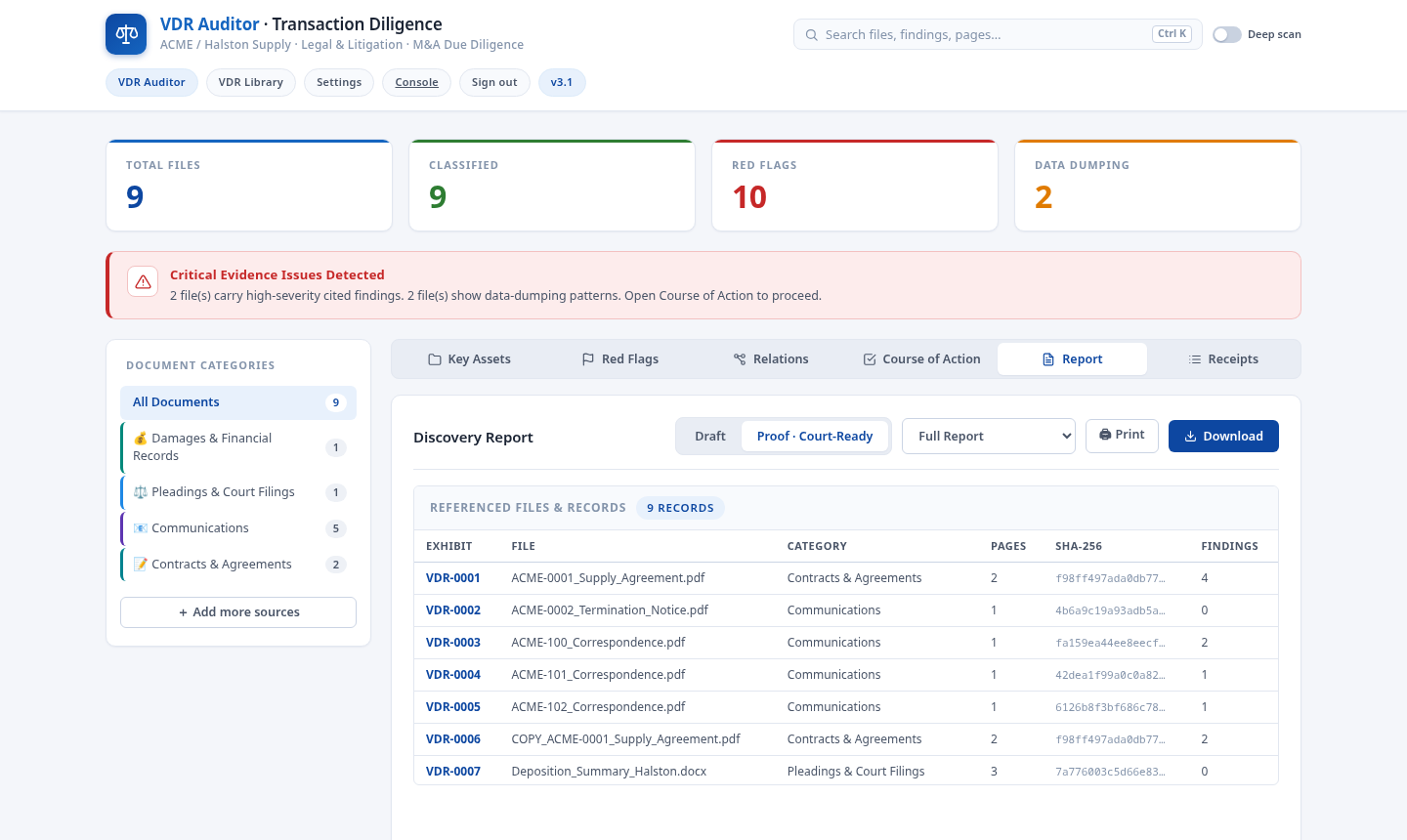Click file COPY_ACME-0001_Supply_Agreement.pdf
This screenshot has width=1407, height=840.
[625, 739]
